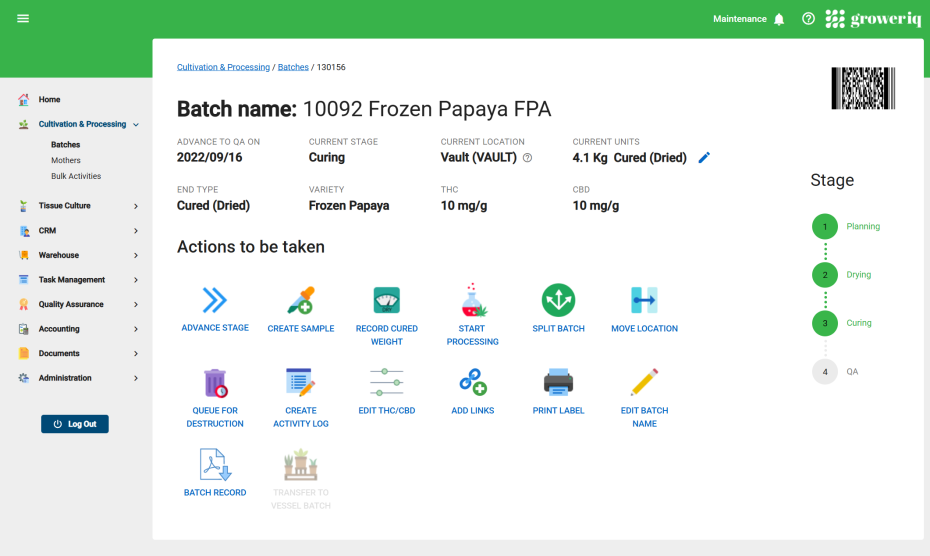Image resolution: width=930 pixels, height=556 pixels.
Task: Click the Edit Batch Name pencil icon
Action: [644, 382]
